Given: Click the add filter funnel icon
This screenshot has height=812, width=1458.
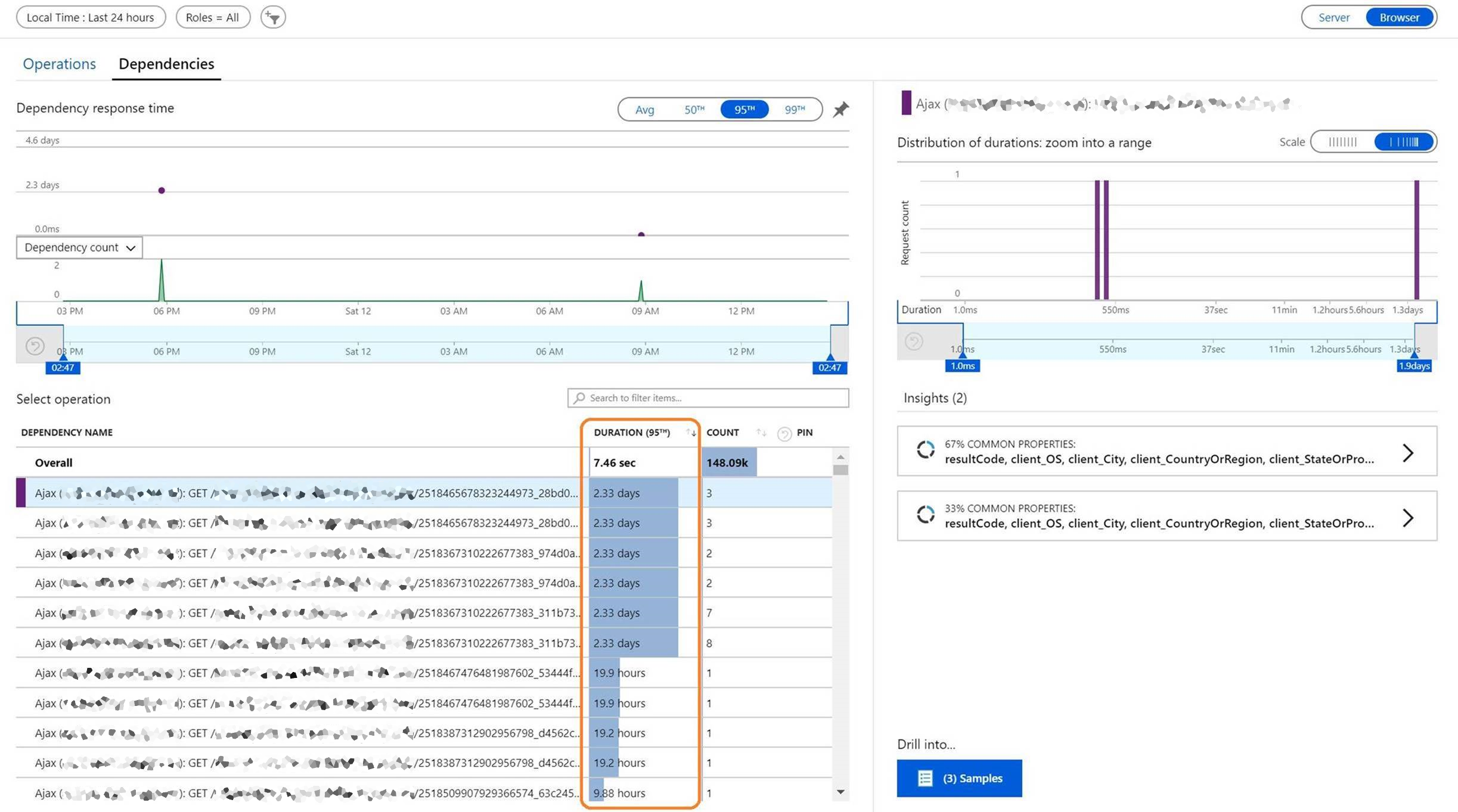Looking at the screenshot, I should 273,17.
